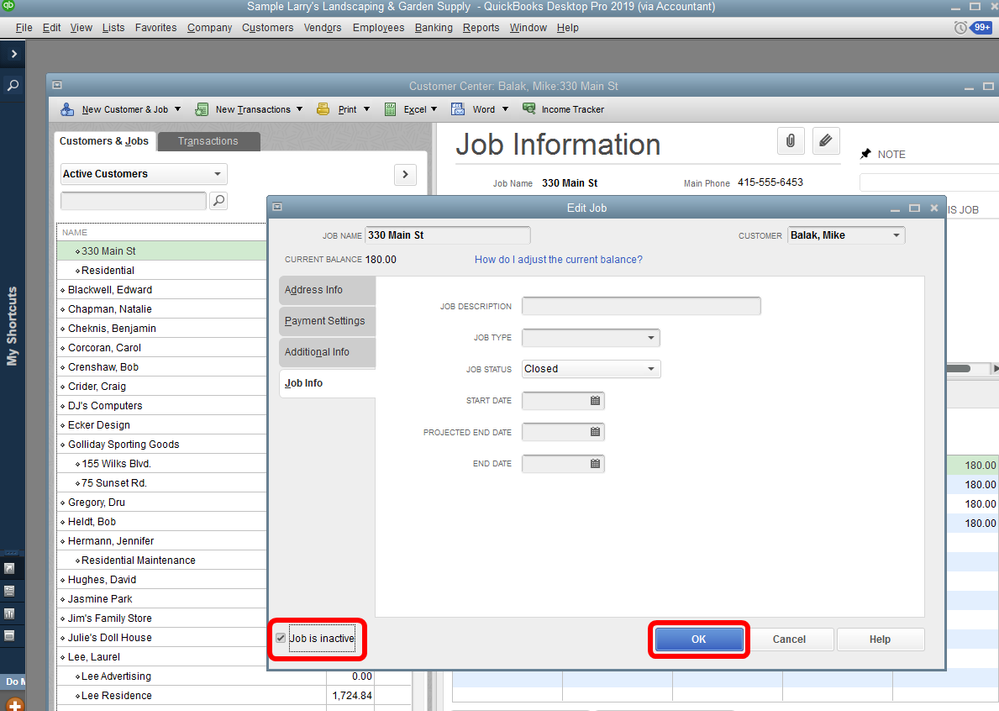
Task: Click the search icon in left sidebar
Action: coord(12,85)
